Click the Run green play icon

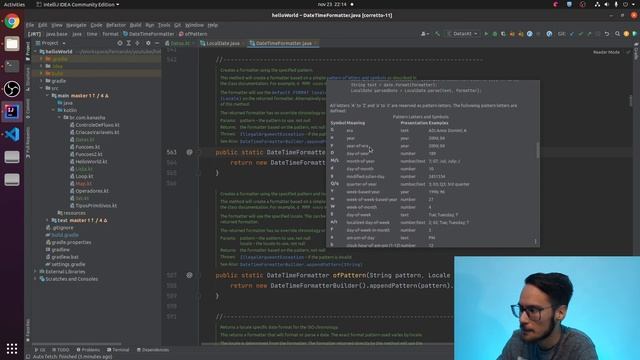486,34
